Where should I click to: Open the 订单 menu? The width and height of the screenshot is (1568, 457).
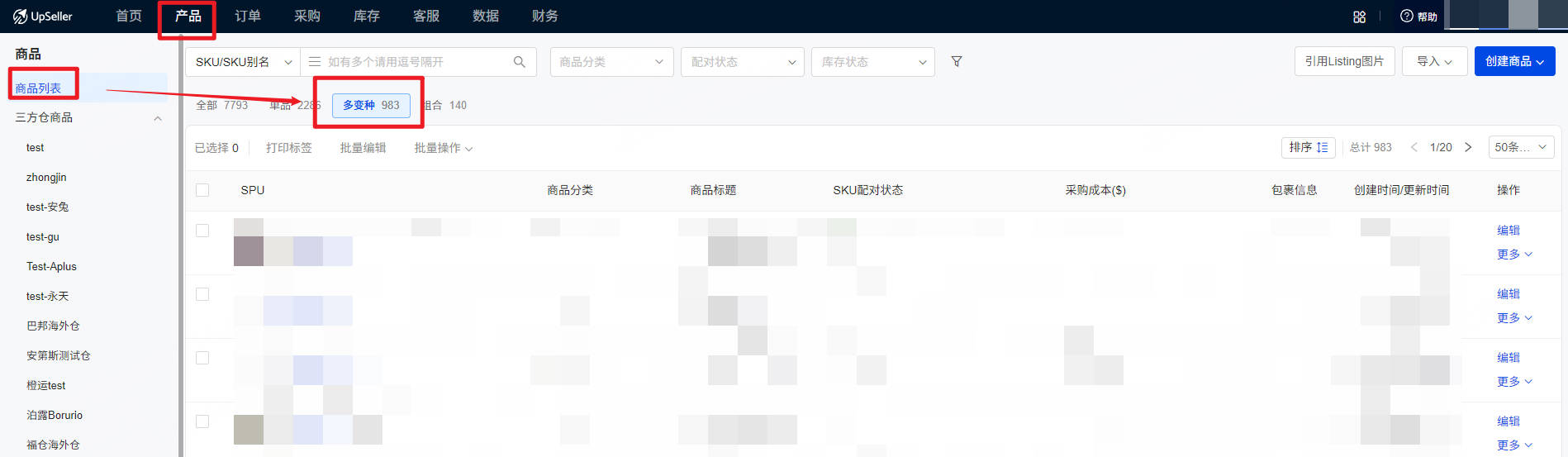247,17
